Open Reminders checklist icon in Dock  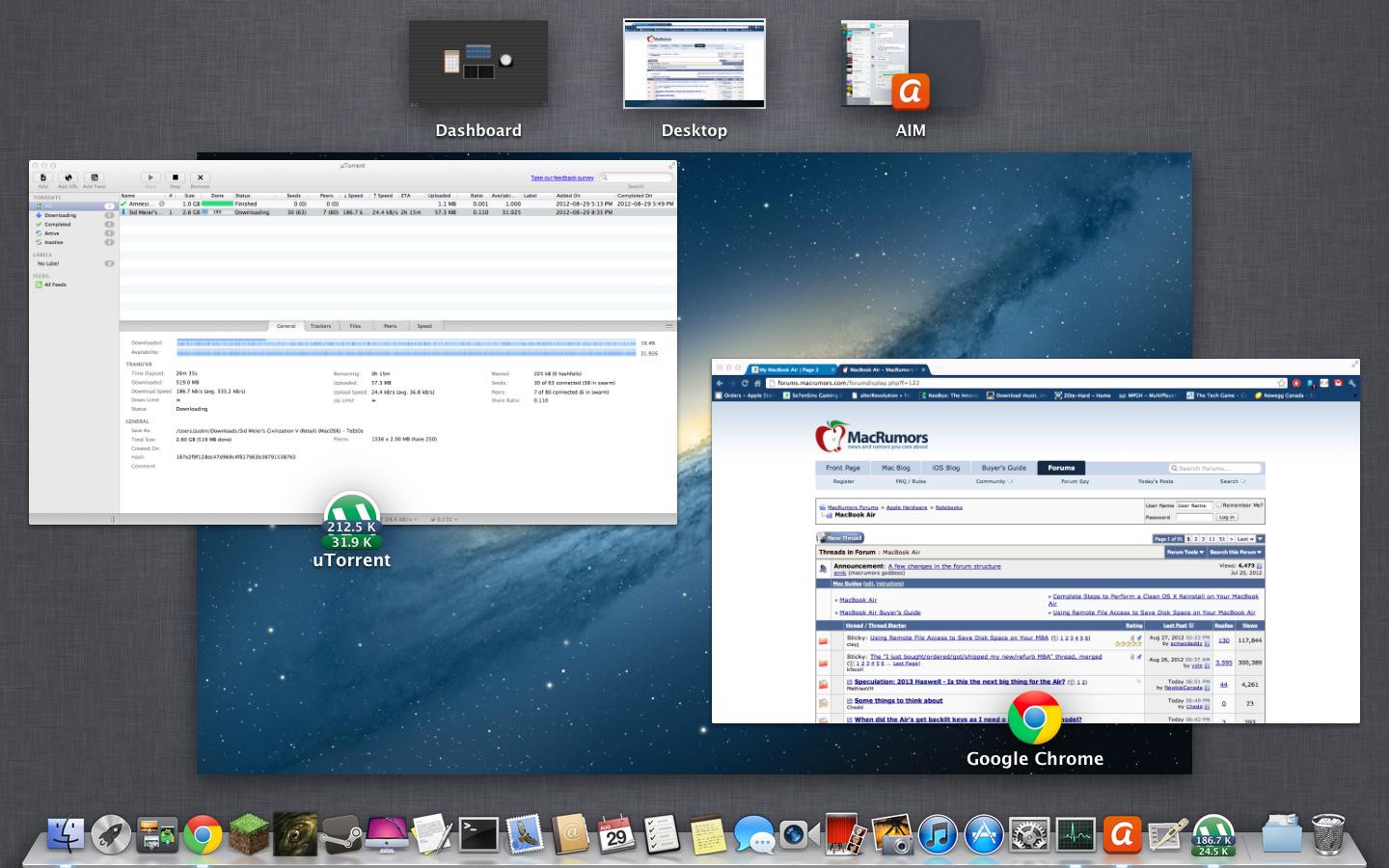tap(662, 834)
